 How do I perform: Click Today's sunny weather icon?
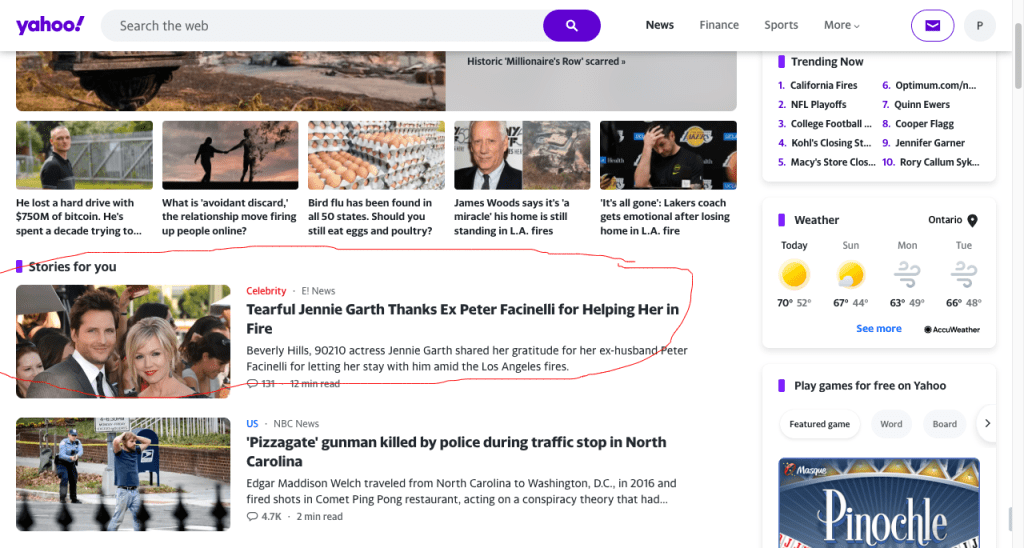tap(794, 274)
